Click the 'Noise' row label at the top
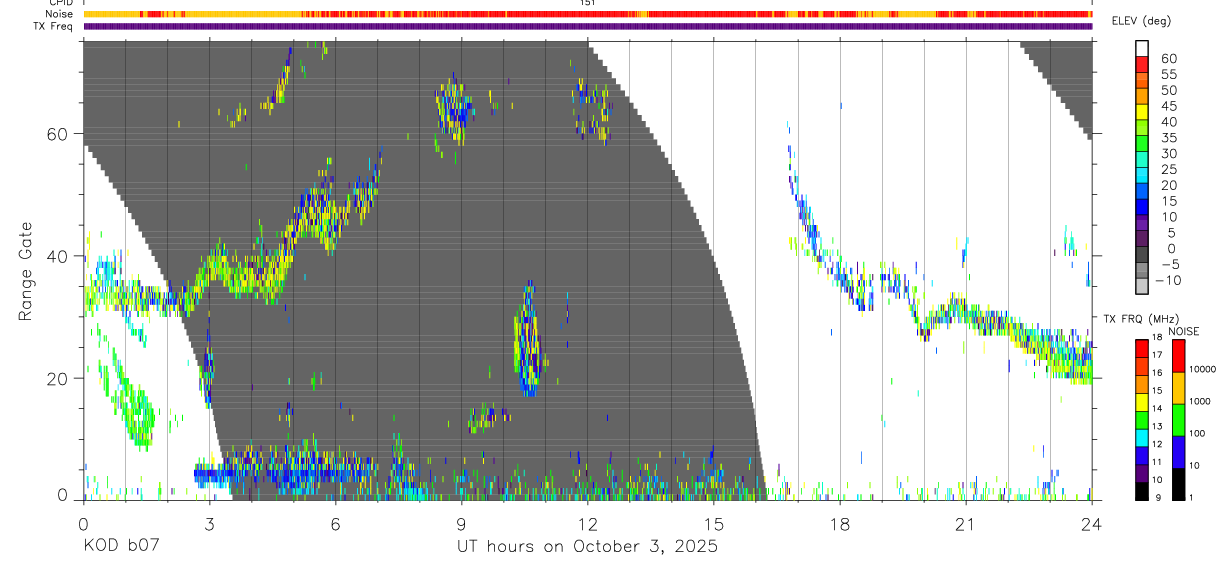This screenshot has height=567, width=1228. [x=60, y=14]
